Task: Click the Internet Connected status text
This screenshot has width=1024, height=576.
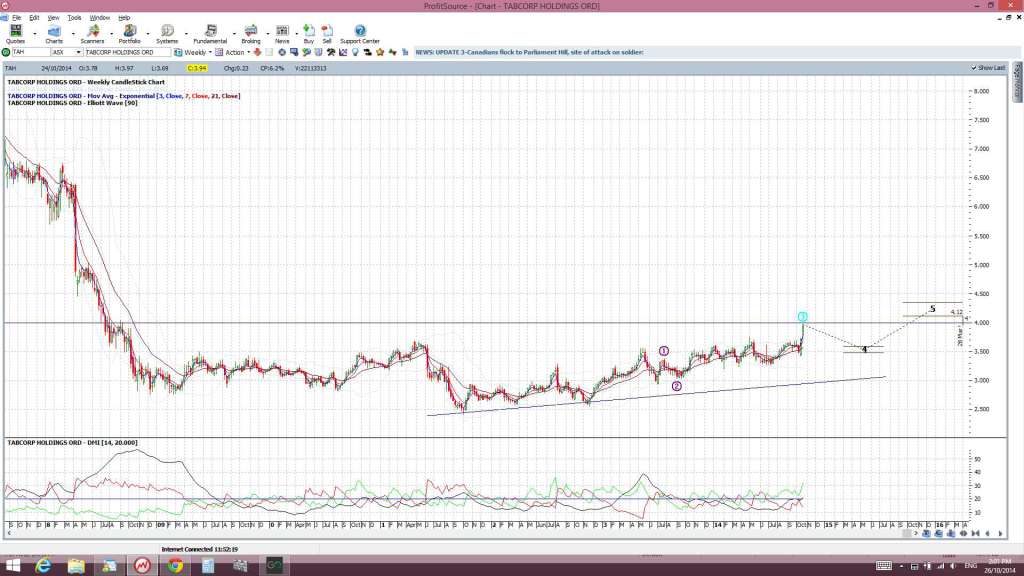Action: [200, 550]
